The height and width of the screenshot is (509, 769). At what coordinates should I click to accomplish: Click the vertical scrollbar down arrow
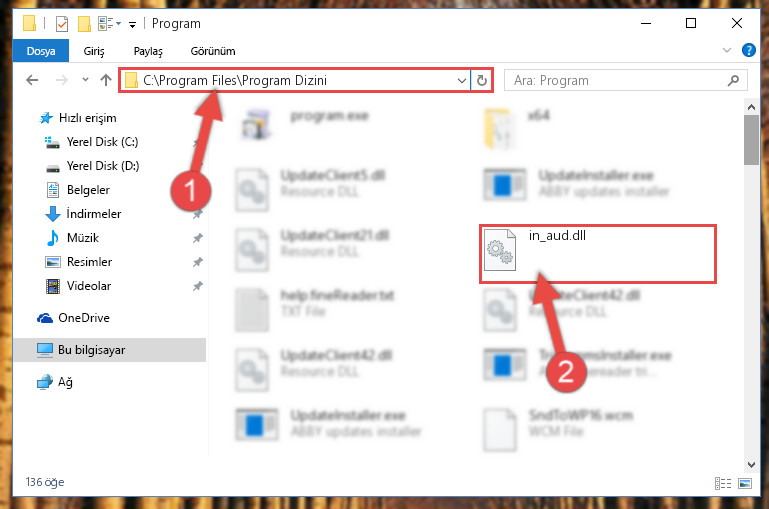(x=751, y=464)
